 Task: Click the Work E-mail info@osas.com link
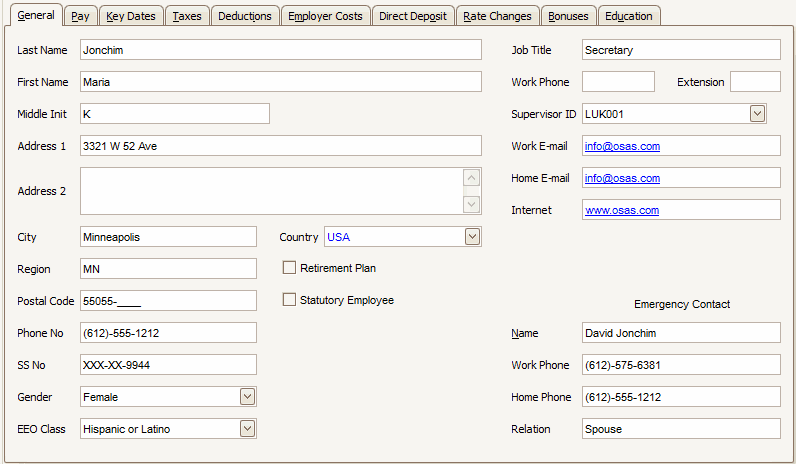(622, 146)
